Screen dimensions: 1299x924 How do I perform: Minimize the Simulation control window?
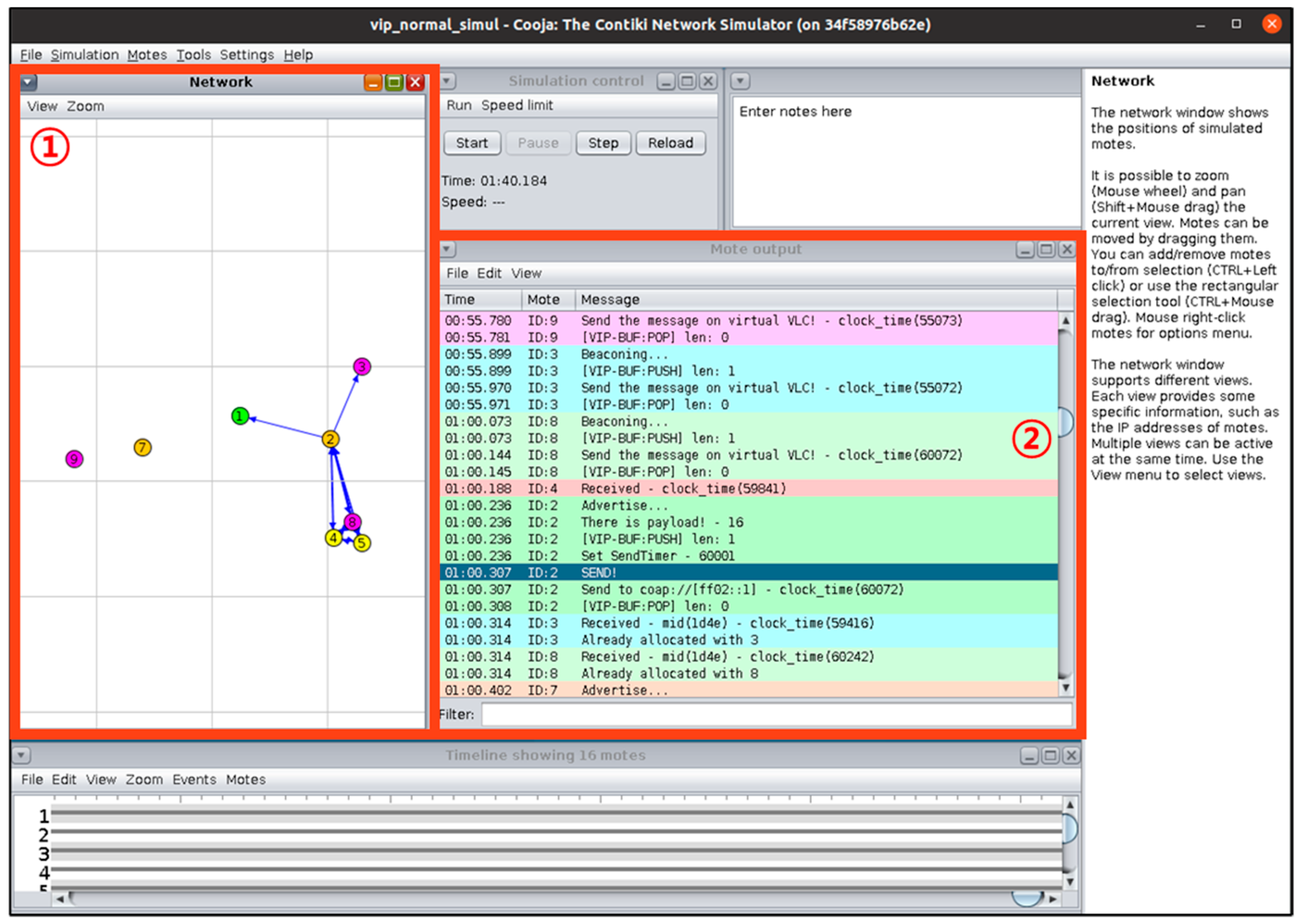(x=666, y=81)
